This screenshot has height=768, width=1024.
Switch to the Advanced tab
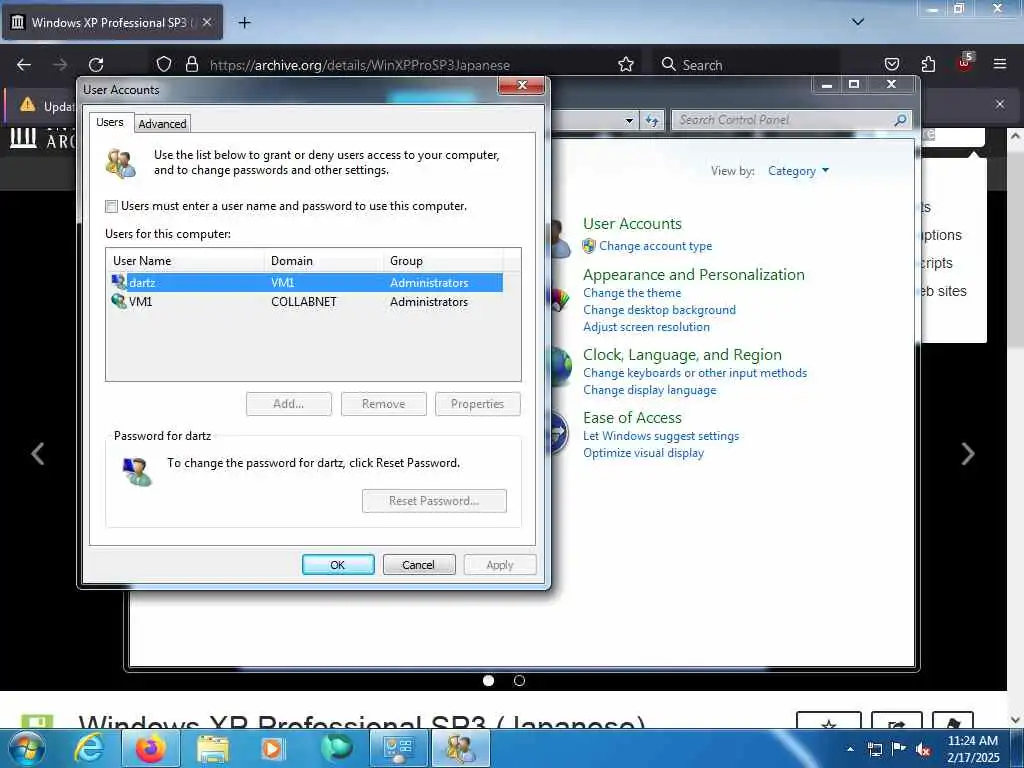coord(162,124)
